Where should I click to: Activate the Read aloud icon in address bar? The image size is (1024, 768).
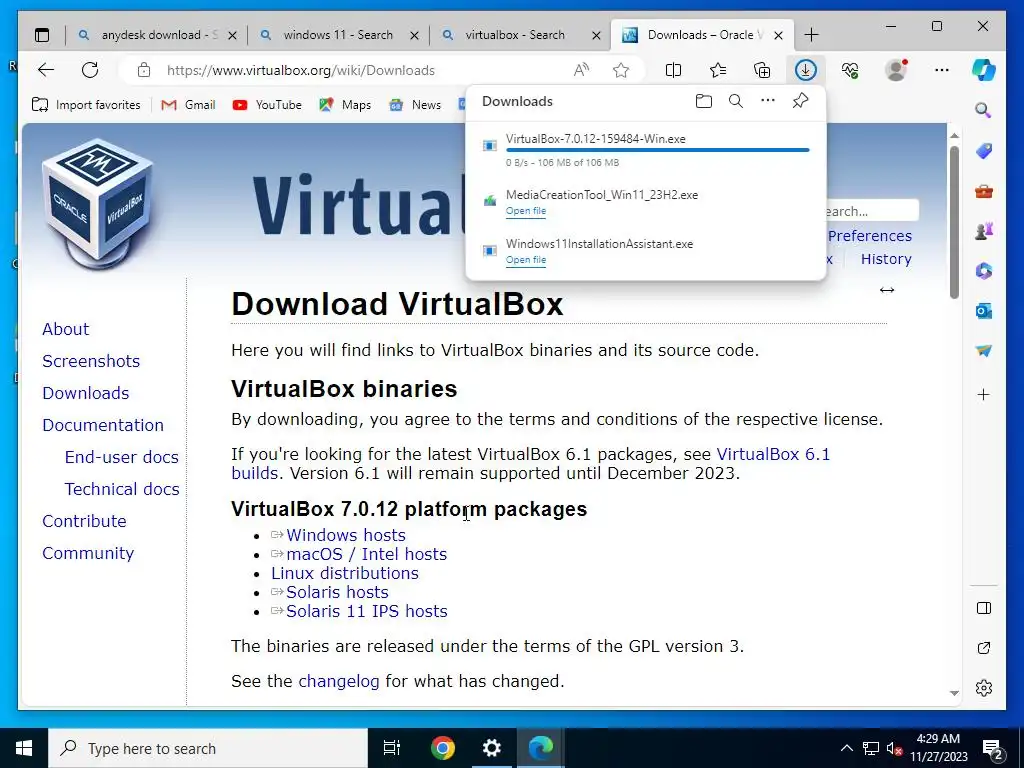point(581,70)
